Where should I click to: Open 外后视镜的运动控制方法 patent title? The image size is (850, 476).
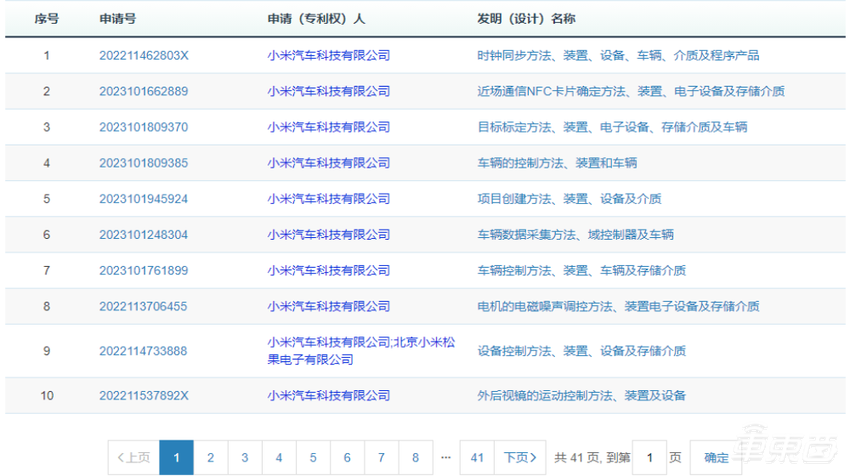pyautogui.click(x=581, y=396)
